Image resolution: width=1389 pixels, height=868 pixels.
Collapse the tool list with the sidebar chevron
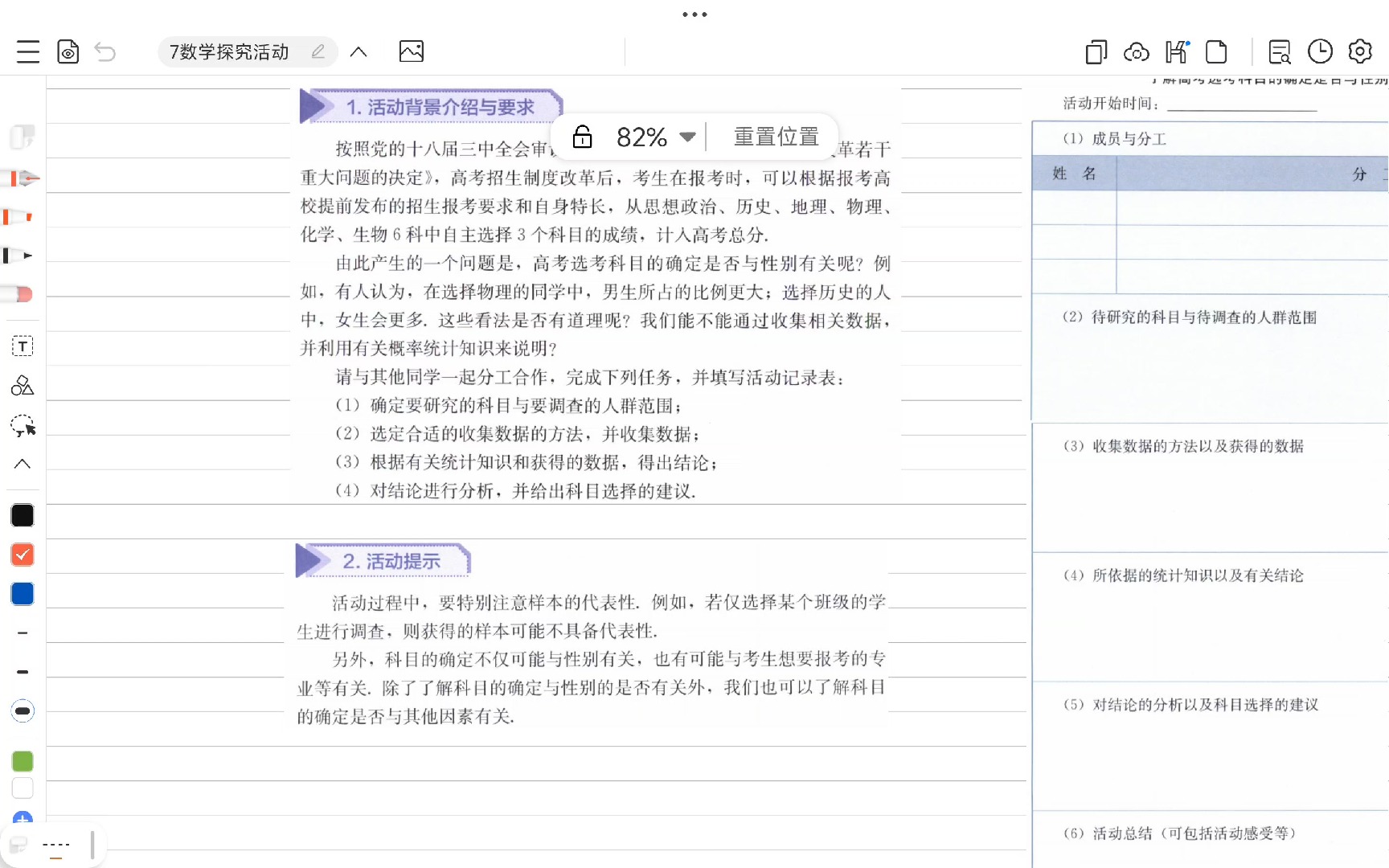(x=23, y=464)
